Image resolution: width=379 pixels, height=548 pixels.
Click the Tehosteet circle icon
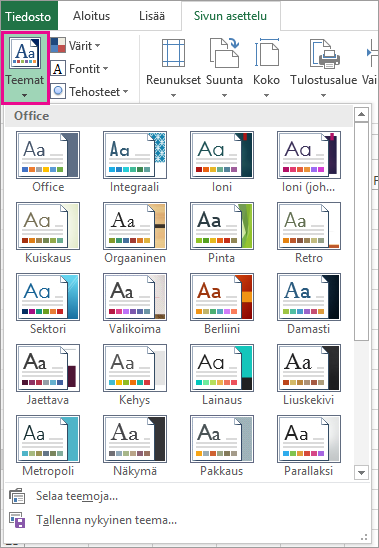point(58,92)
